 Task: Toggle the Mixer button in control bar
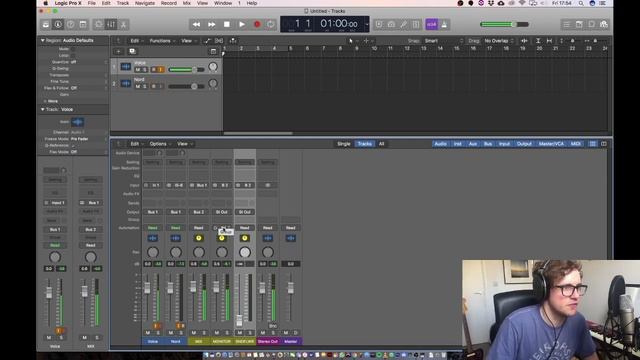coord(111,24)
